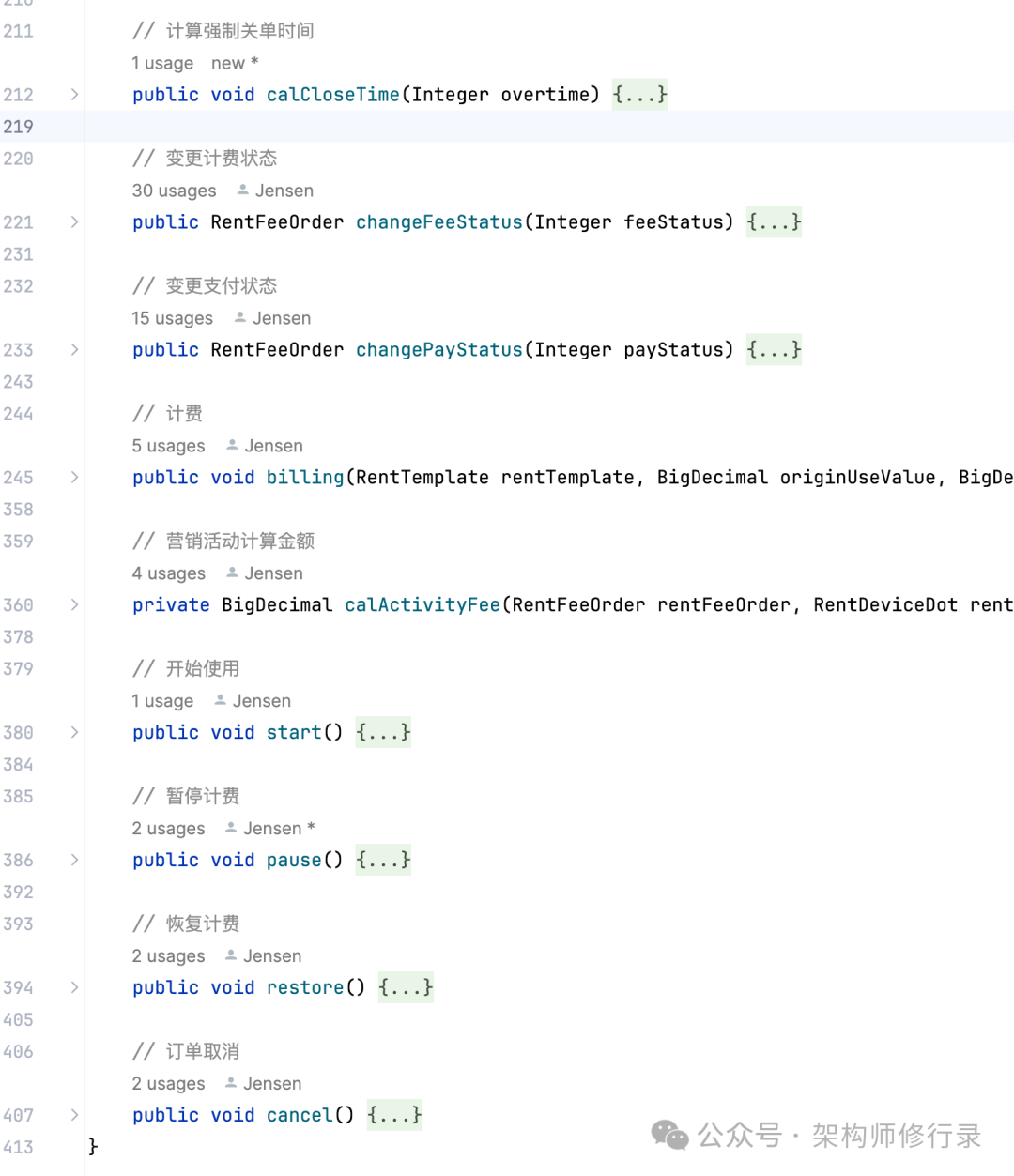Click the billing method name
Image resolution: width=1014 pixels, height=1176 pixels.
tap(305, 478)
